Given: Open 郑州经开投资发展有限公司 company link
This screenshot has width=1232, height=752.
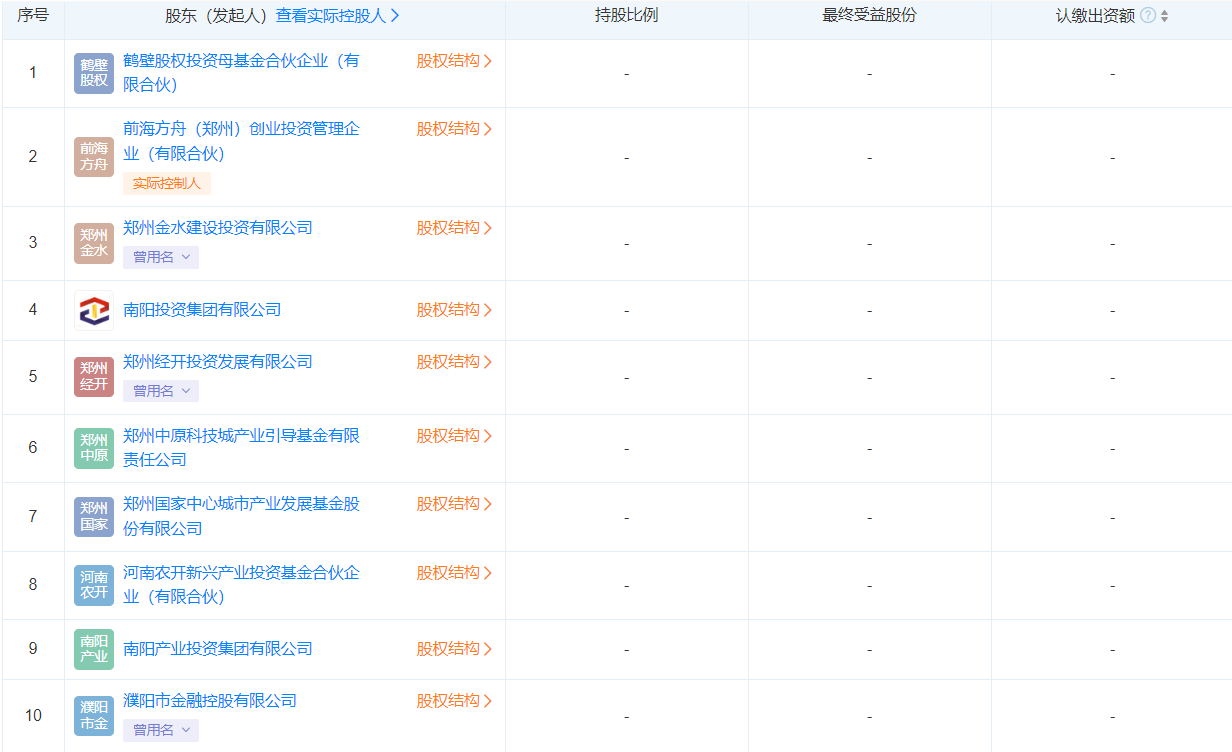Looking at the screenshot, I should click(x=218, y=362).
